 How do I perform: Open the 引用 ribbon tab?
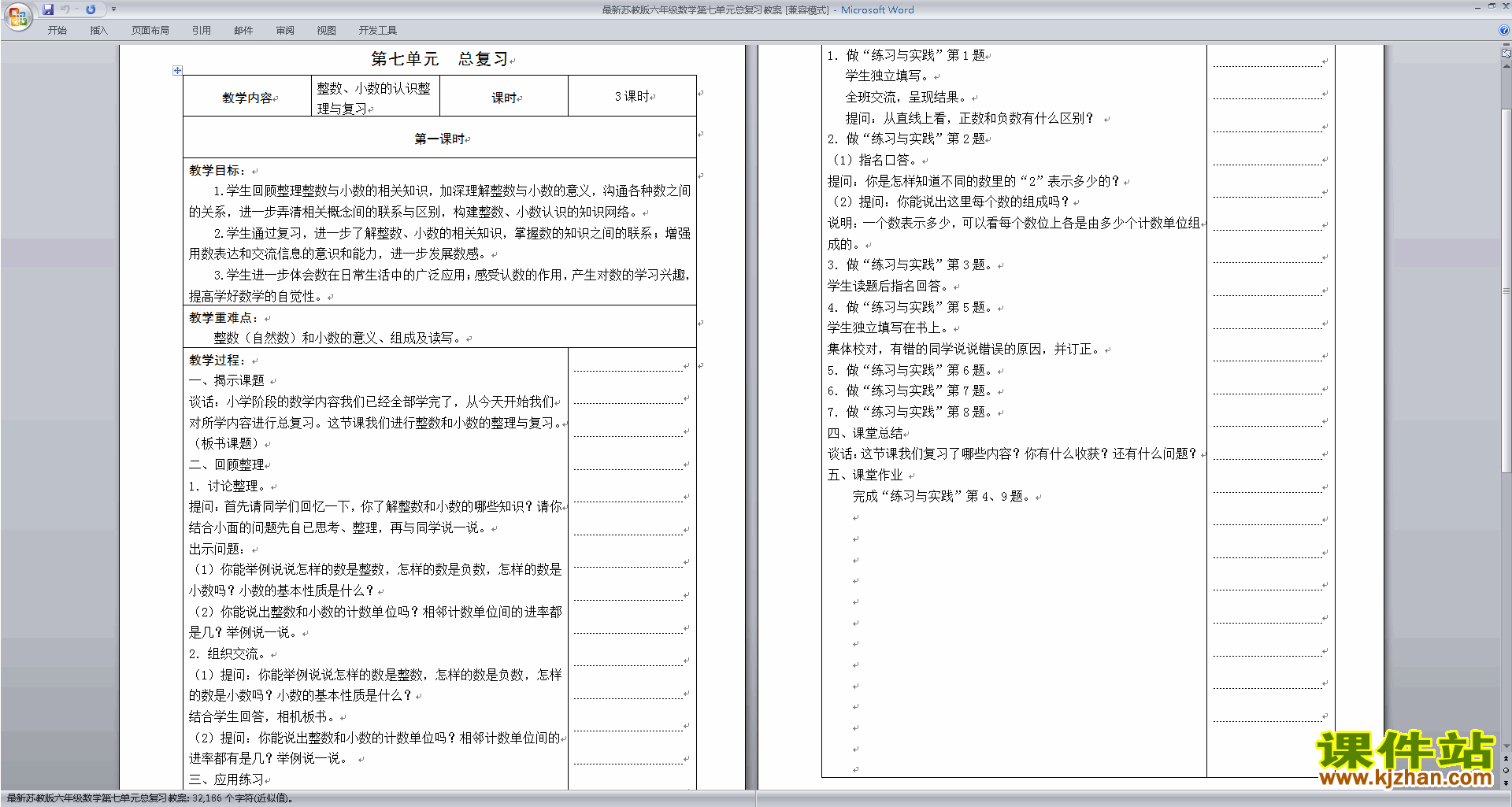click(202, 30)
